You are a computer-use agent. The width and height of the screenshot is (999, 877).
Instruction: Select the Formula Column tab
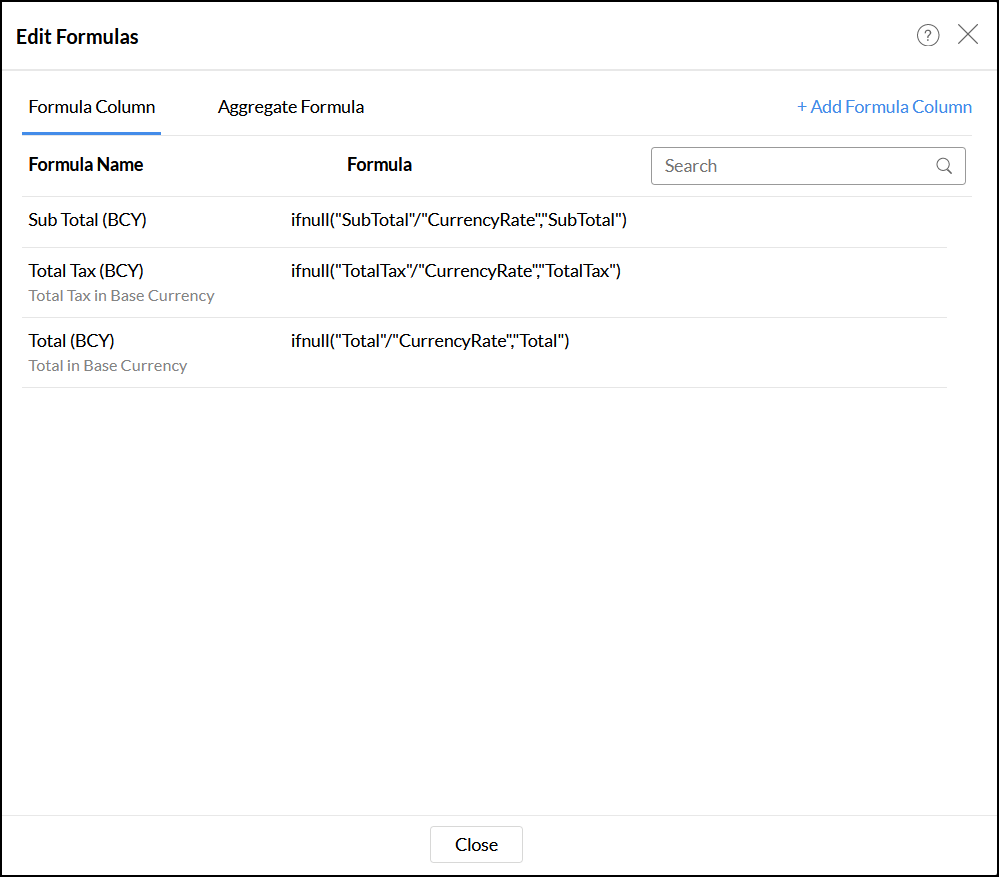click(92, 107)
